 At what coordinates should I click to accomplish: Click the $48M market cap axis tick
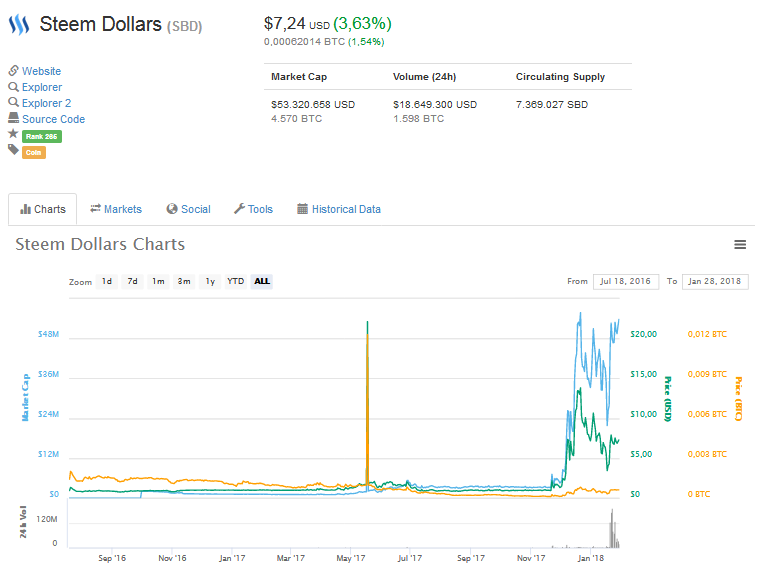pyautogui.click(x=48, y=334)
